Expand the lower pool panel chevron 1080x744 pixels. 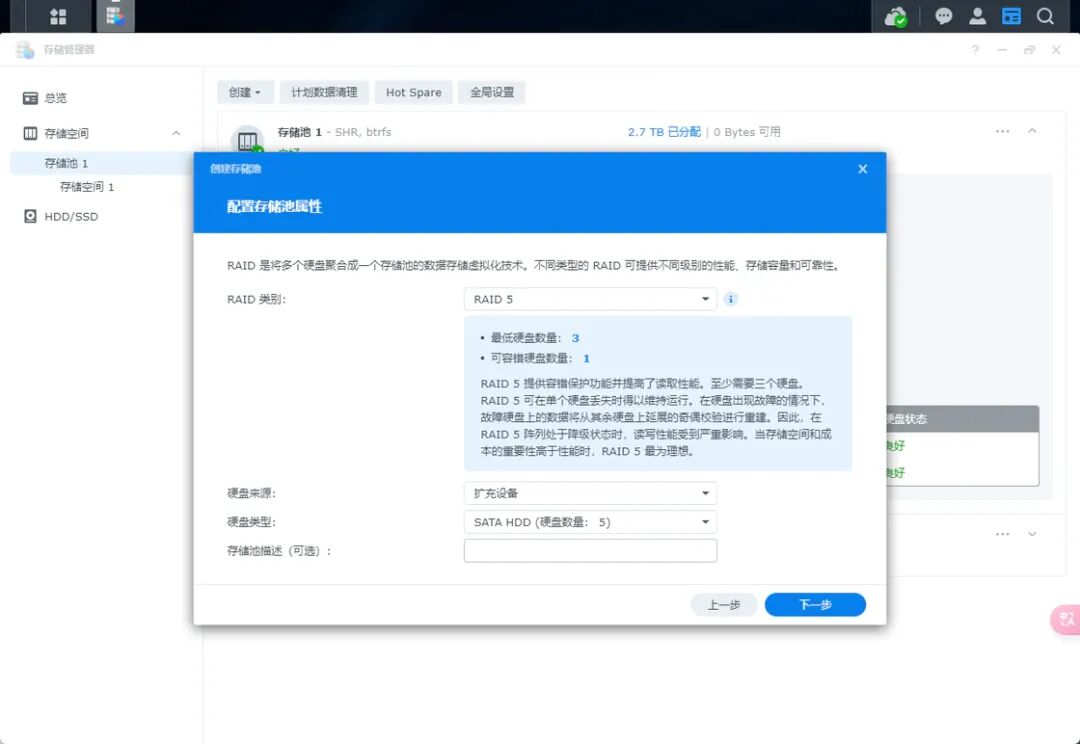click(1032, 534)
